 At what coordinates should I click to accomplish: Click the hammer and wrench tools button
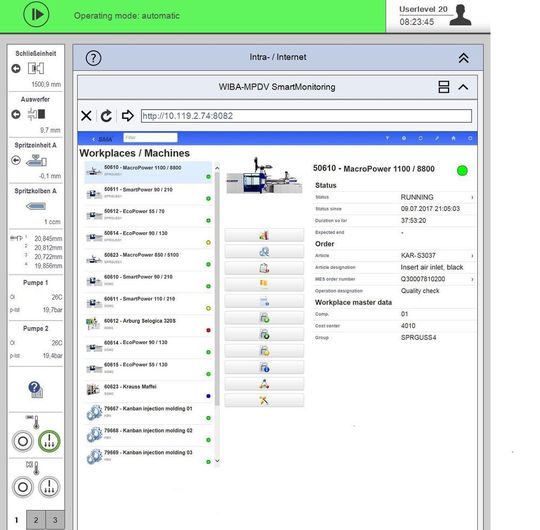(x=264, y=401)
